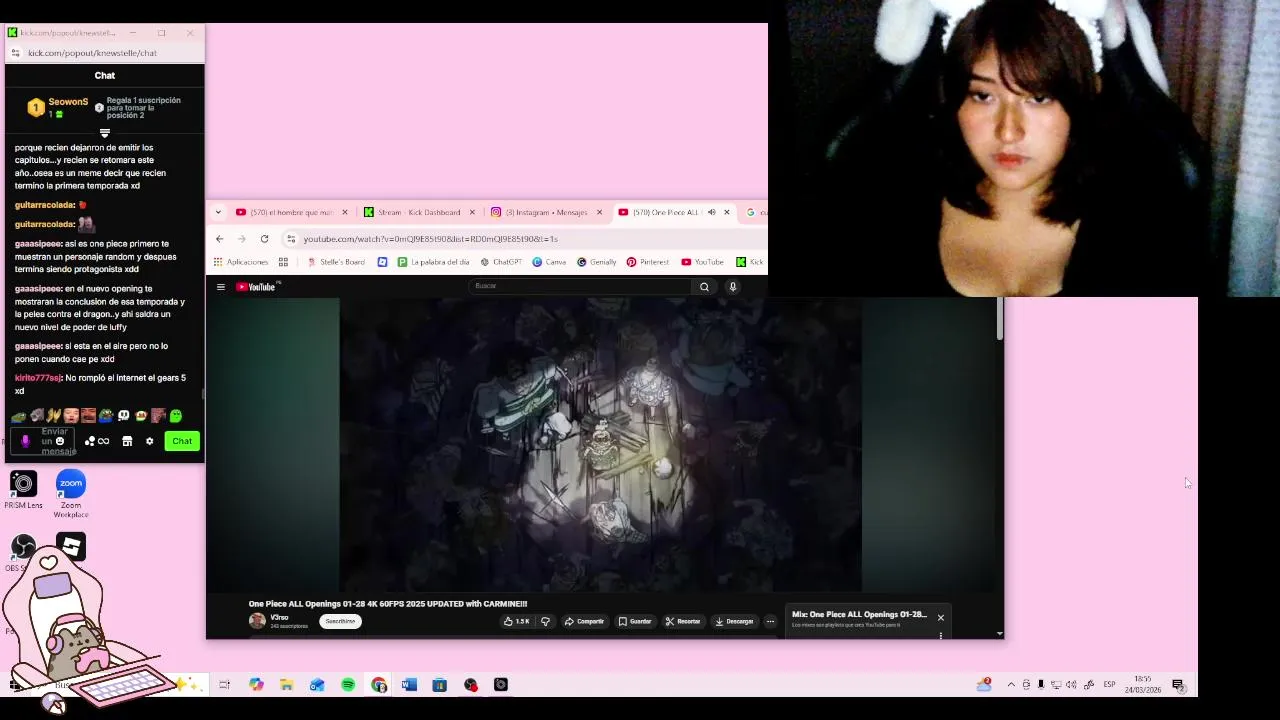The width and height of the screenshot is (1280, 720).
Task: Open tab groups grid icon in bookmarks bar
Action: coord(283,262)
